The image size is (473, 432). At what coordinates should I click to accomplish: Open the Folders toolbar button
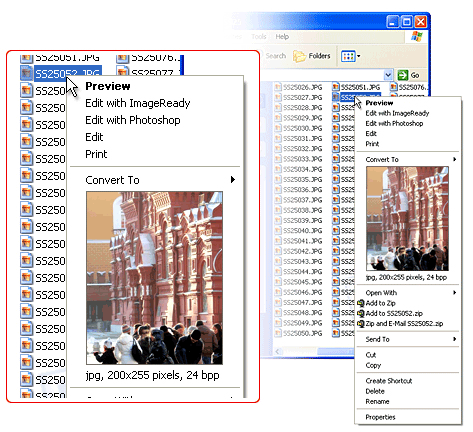[x=312, y=56]
